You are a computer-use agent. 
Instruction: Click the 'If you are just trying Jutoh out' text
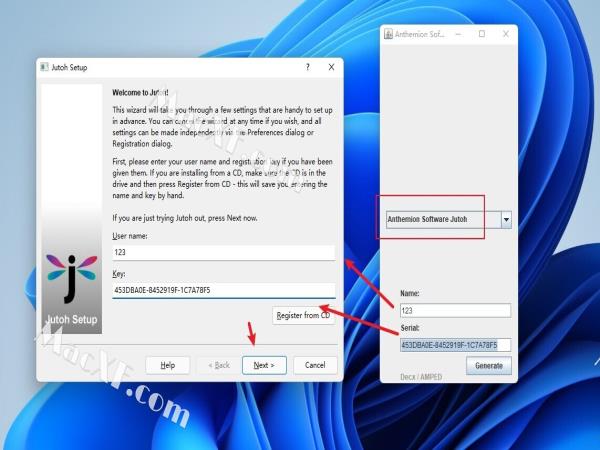[185, 218]
